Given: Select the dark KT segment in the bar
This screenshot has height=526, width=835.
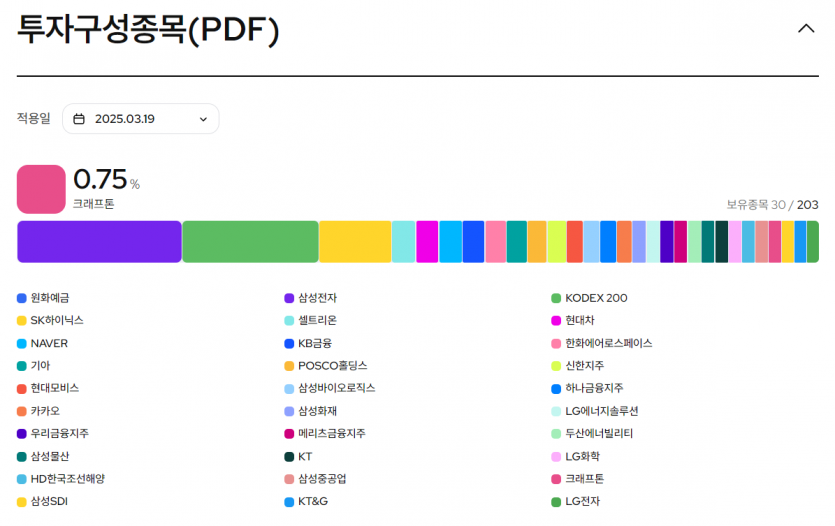Looking at the screenshot, I should pos(722,242).
